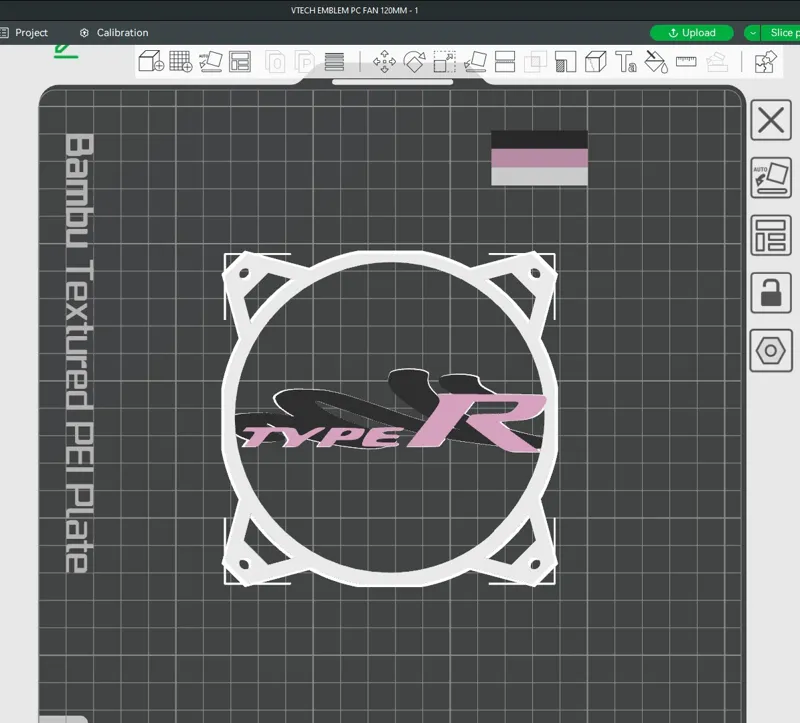
Task: Click the Split to objects icon
Action: (x=275, y=62)
